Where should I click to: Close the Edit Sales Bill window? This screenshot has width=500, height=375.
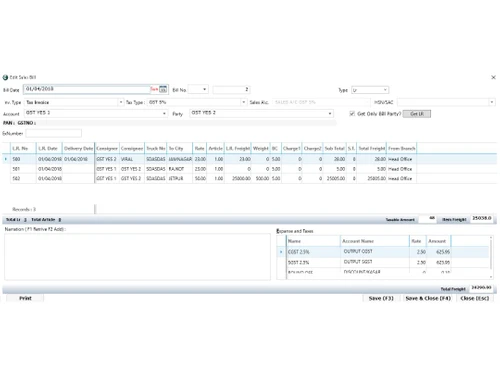pos(493,77)
